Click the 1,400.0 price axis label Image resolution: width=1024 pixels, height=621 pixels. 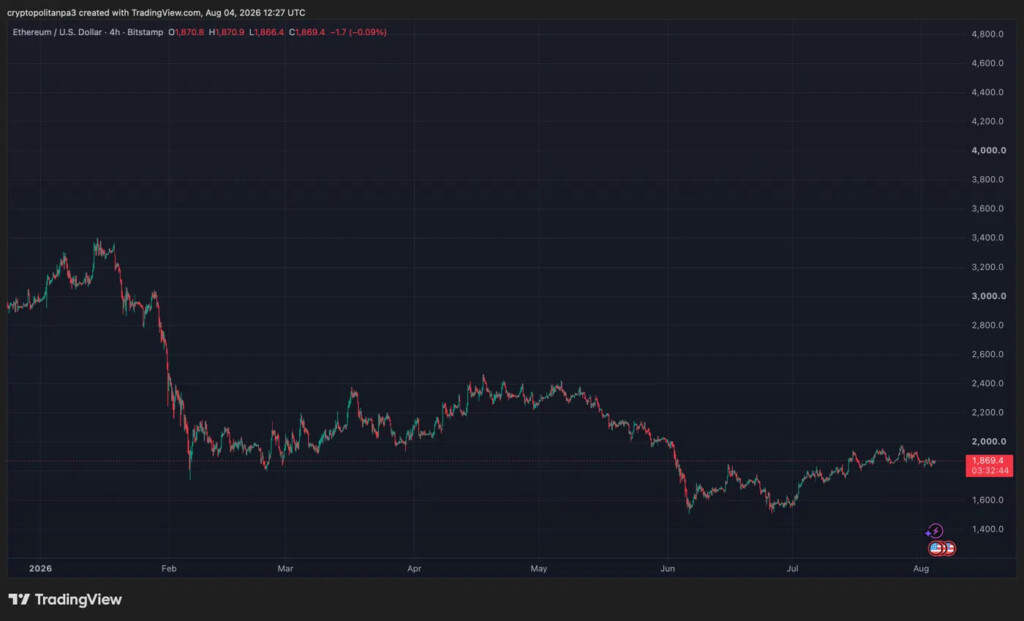987,529
